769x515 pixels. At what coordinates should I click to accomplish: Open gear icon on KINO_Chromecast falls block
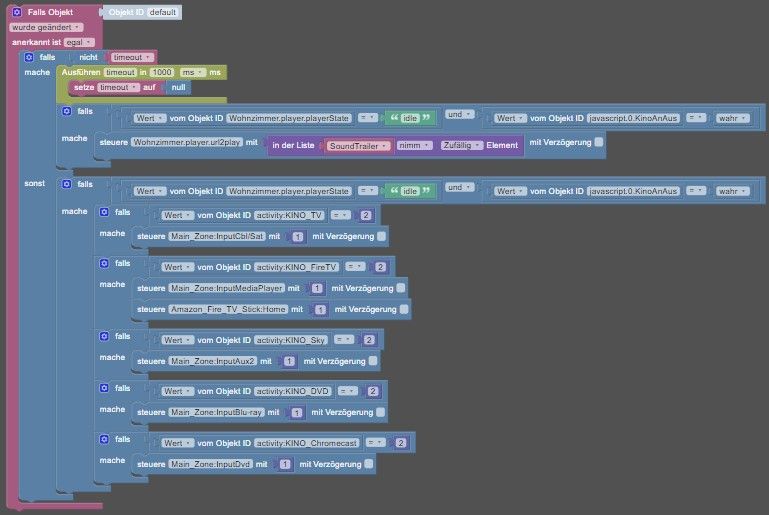[x=104, y=439]
